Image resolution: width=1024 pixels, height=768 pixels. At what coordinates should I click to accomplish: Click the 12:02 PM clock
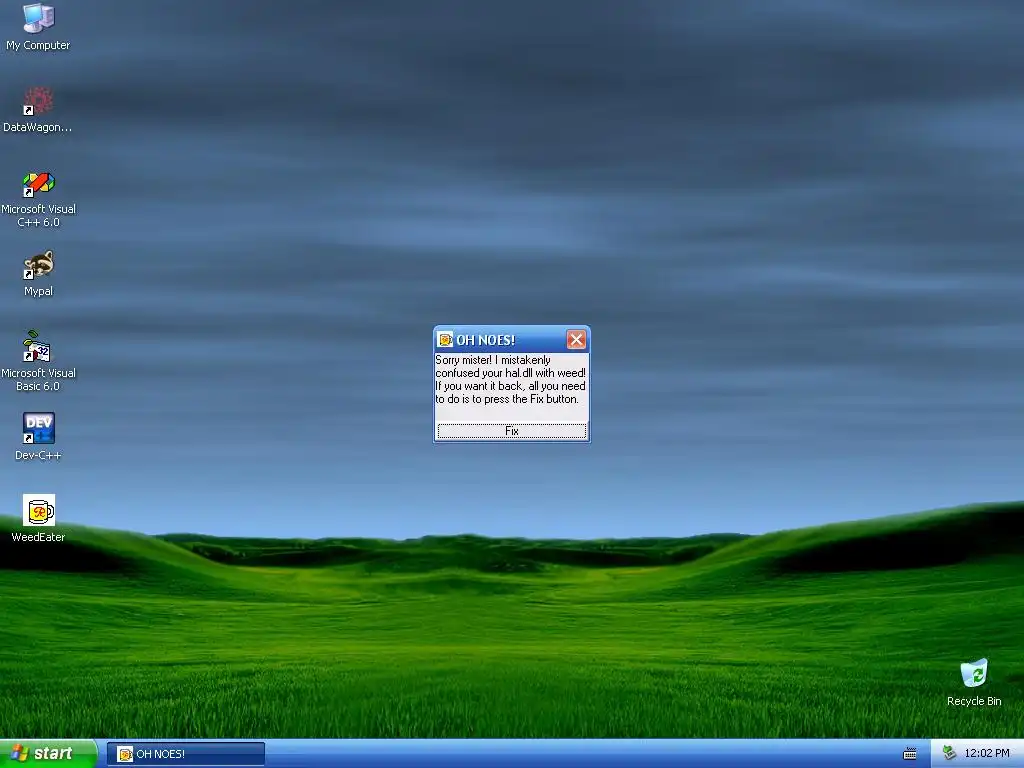[x=987, y=753]
